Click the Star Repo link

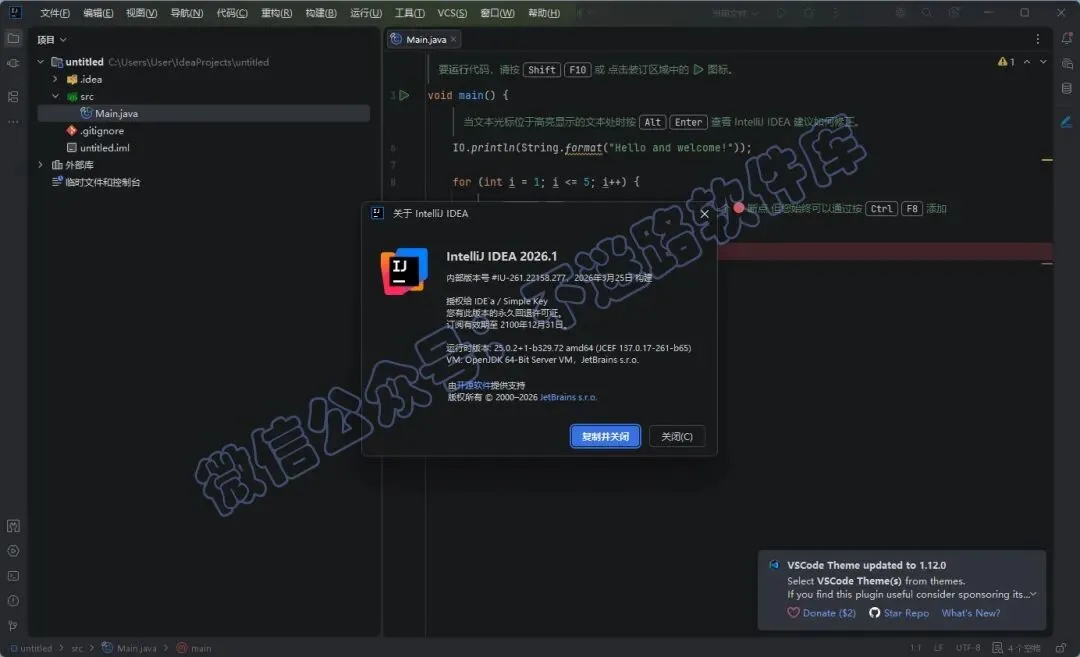[x=899, y=613]
